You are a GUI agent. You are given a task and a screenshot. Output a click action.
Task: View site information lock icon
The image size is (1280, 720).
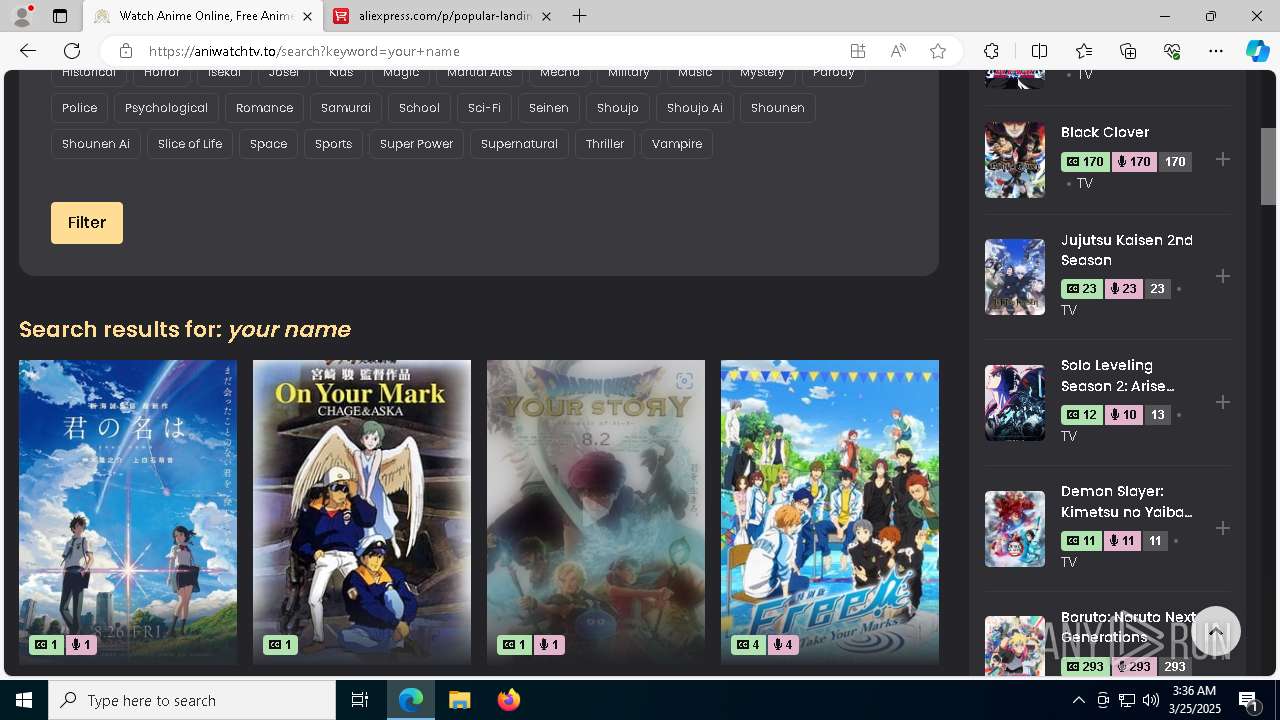pos(125,51)
